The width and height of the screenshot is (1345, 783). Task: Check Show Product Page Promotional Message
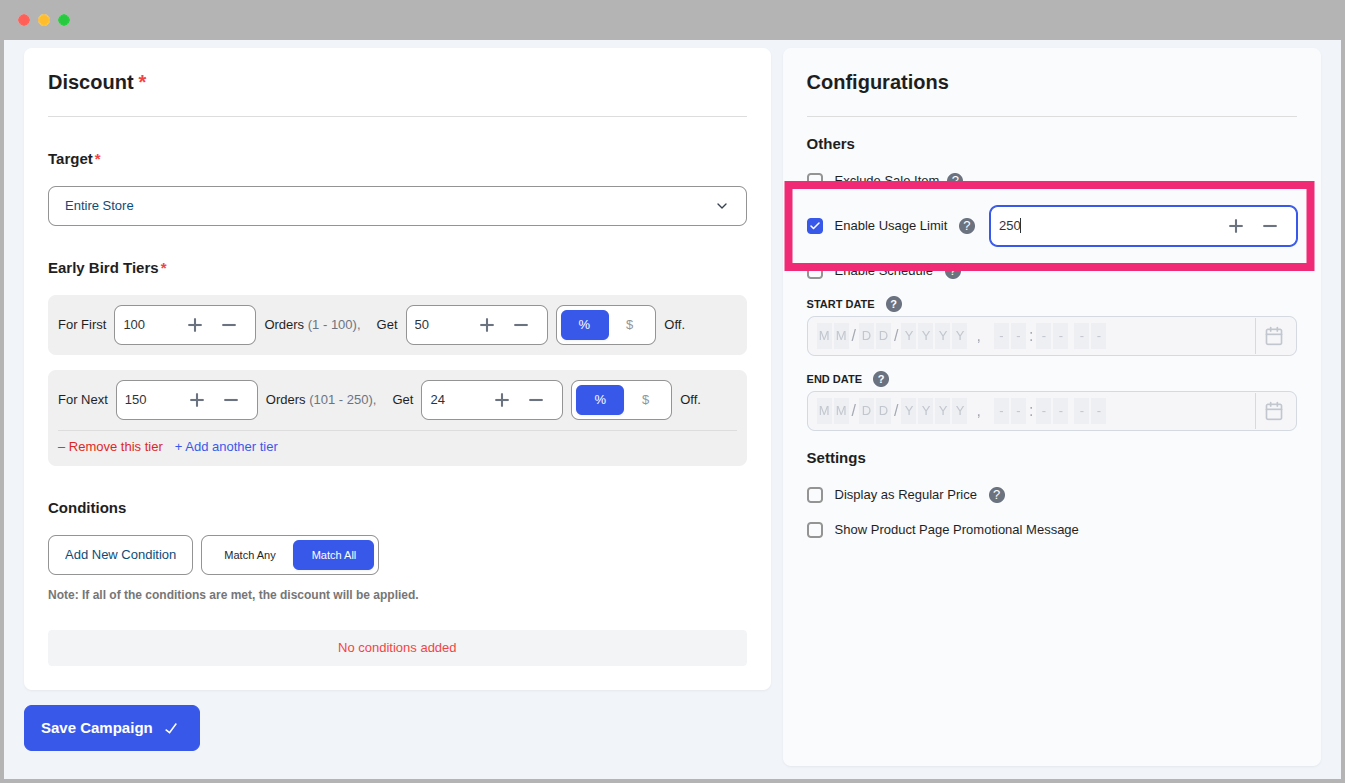(815, 530)
